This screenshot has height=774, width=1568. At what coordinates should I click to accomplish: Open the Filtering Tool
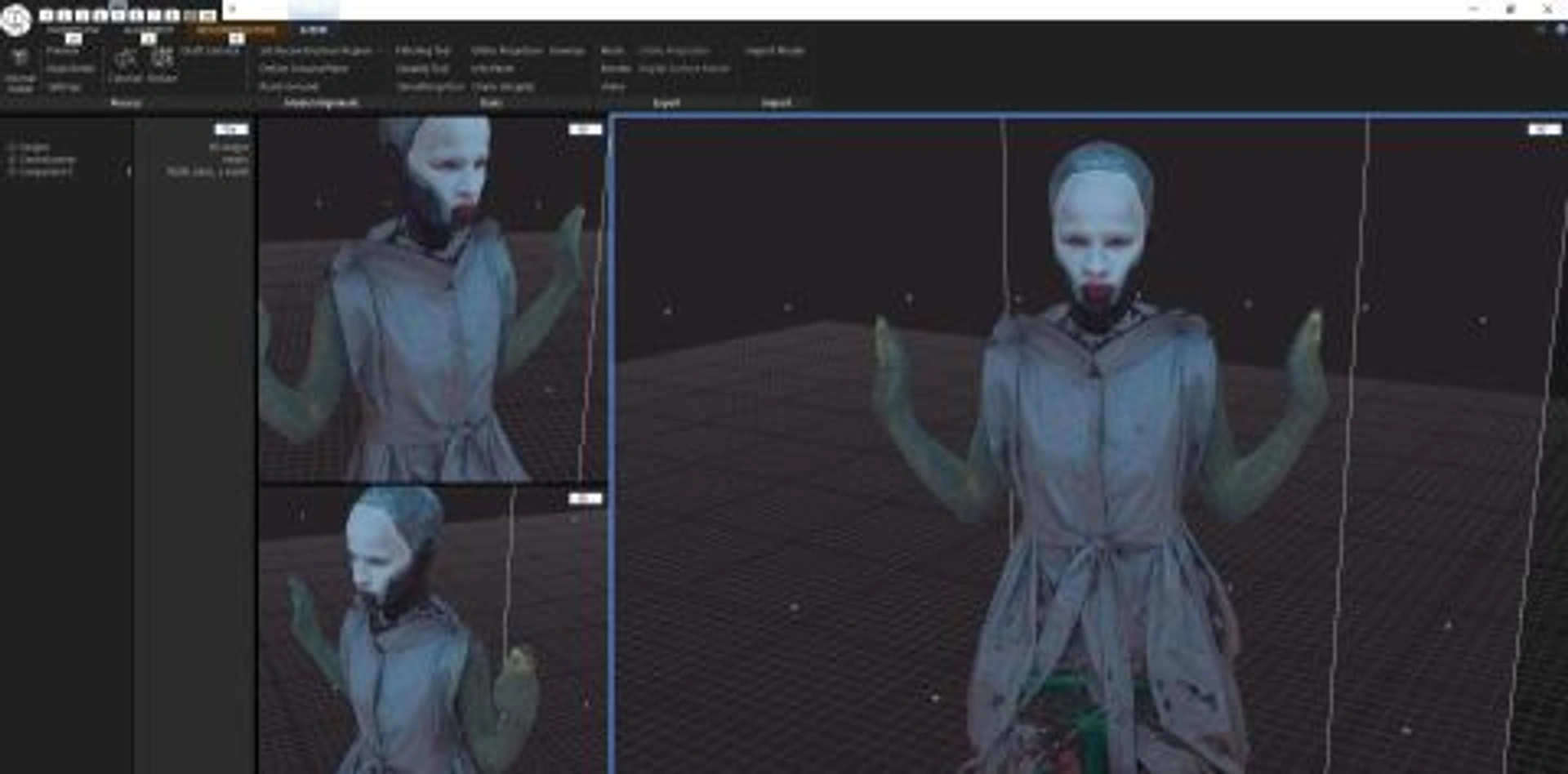tap(422, 51)
